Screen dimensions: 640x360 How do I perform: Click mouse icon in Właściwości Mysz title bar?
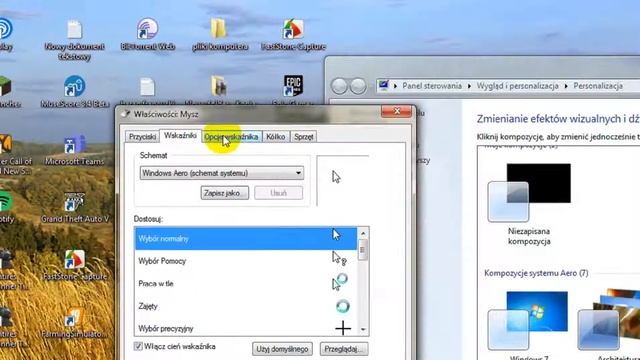point(126,114)
